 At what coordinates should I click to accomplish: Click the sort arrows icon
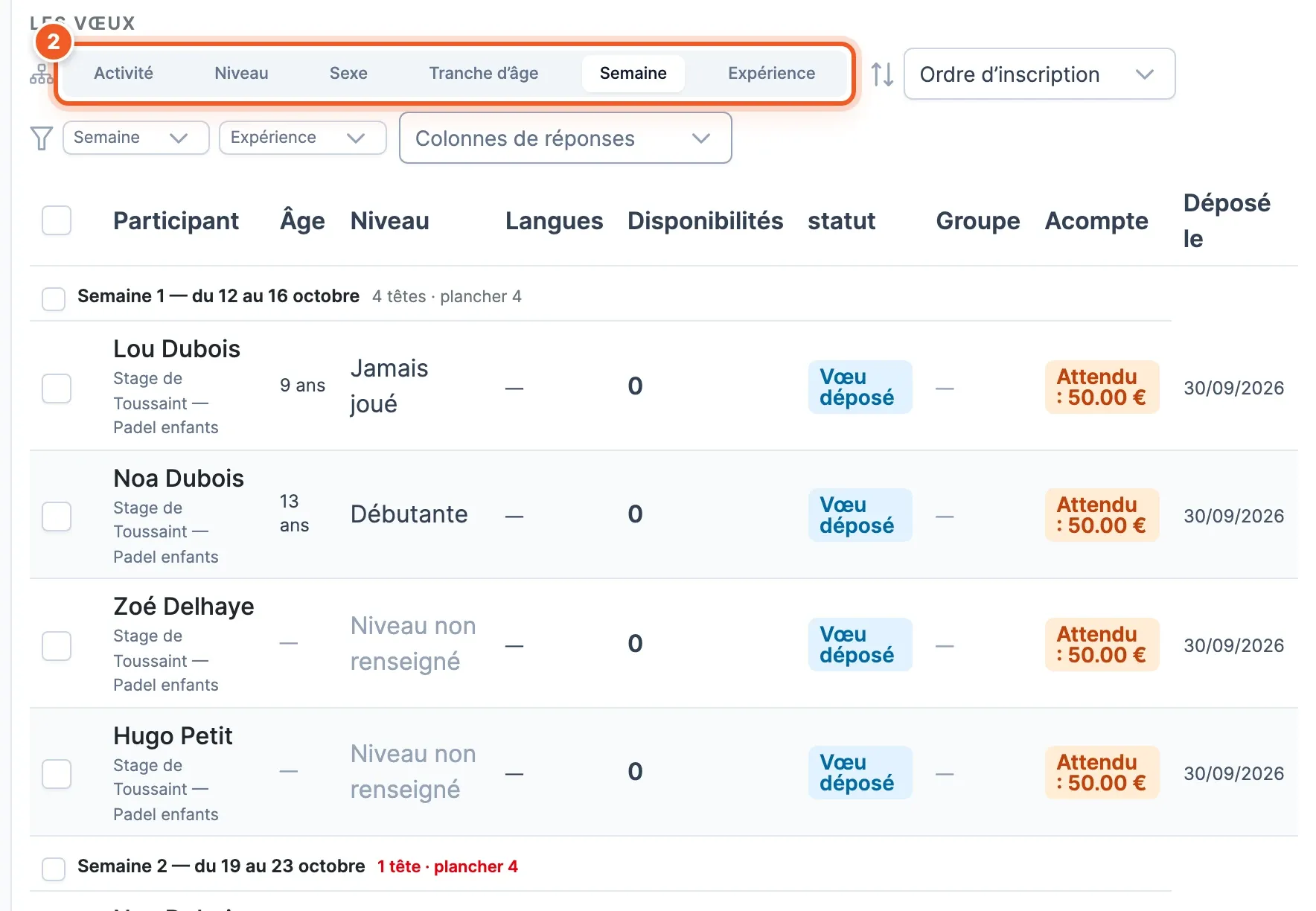pos(882,74)
